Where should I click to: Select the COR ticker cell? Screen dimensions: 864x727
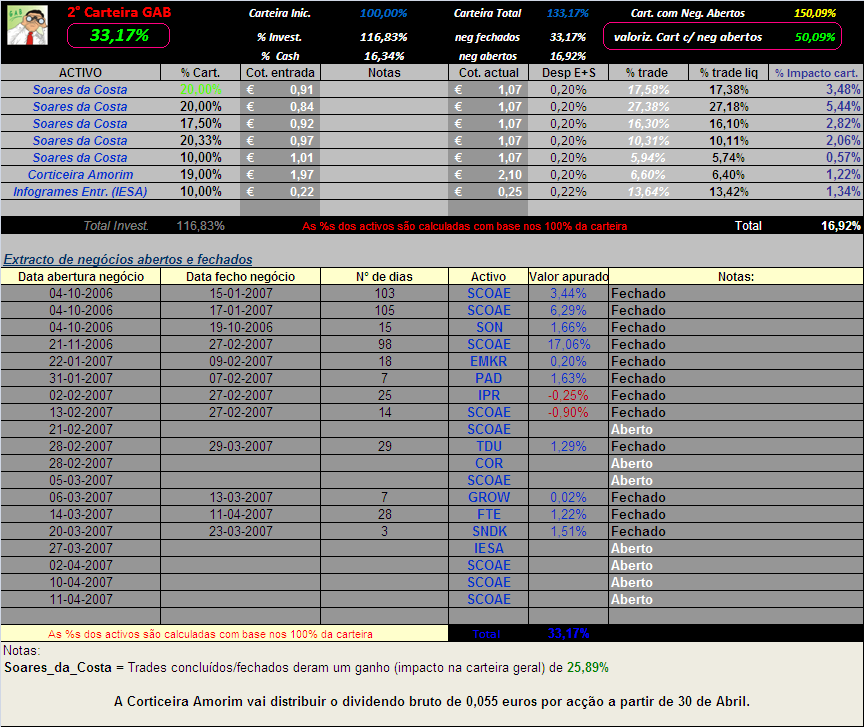[x=489, y=464]
